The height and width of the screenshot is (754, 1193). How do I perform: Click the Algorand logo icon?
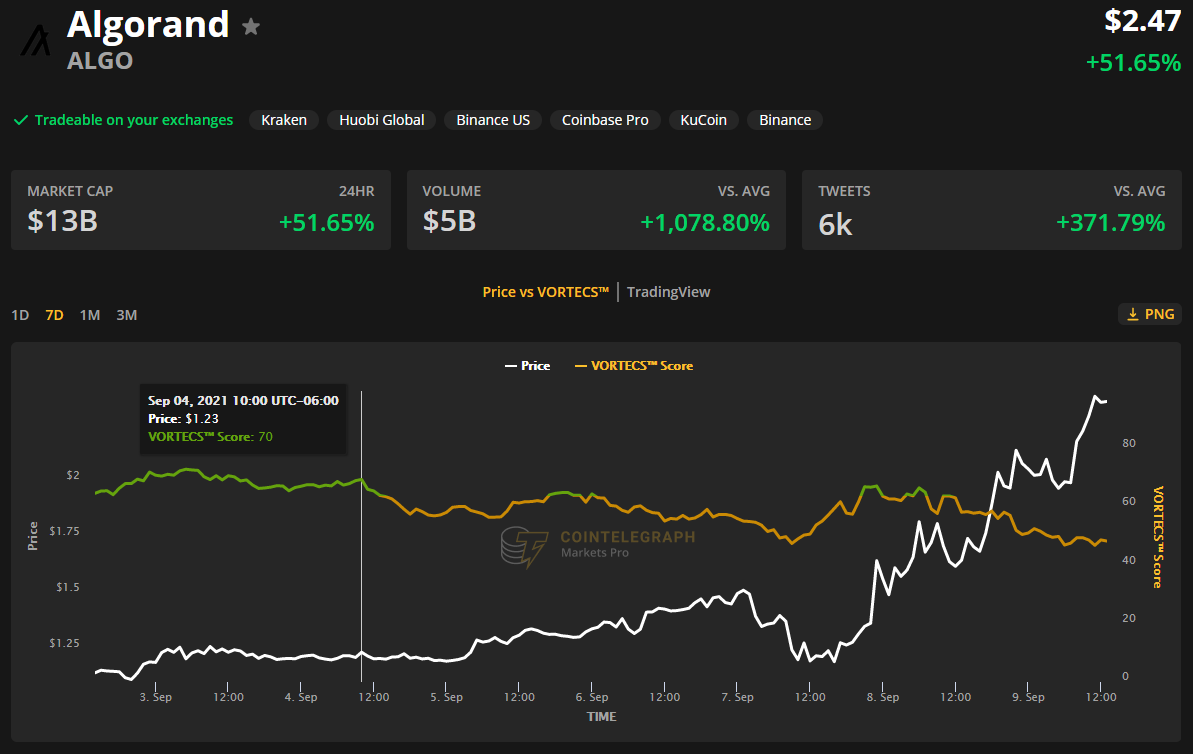37,40
